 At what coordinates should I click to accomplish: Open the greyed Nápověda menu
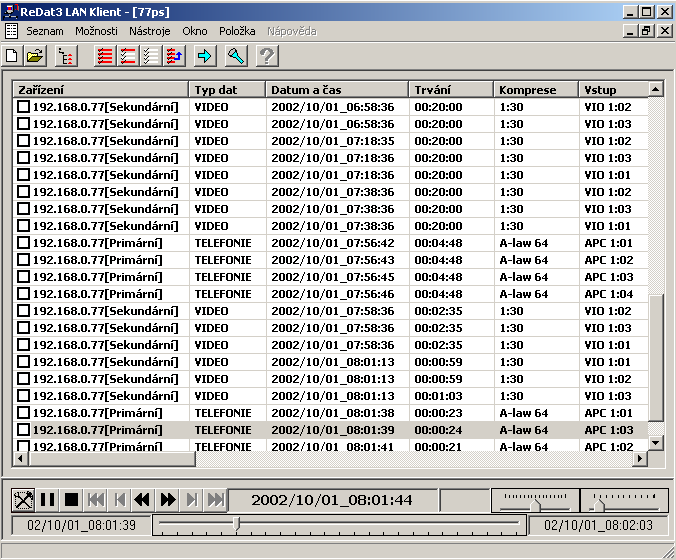292,31
